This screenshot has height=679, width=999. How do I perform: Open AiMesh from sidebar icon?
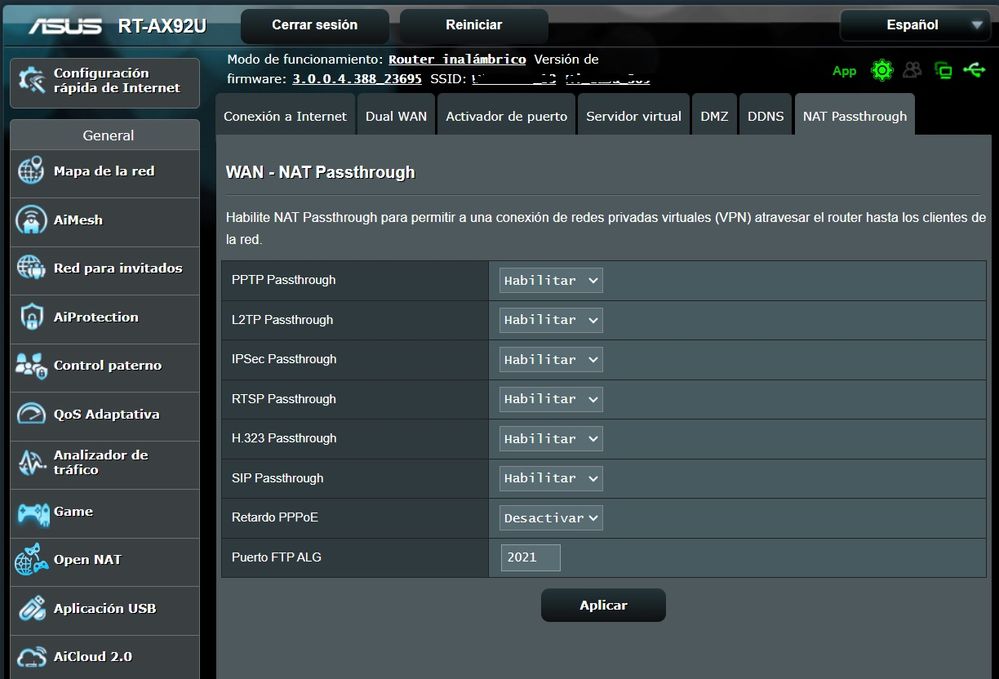click(x=31, y=220)
